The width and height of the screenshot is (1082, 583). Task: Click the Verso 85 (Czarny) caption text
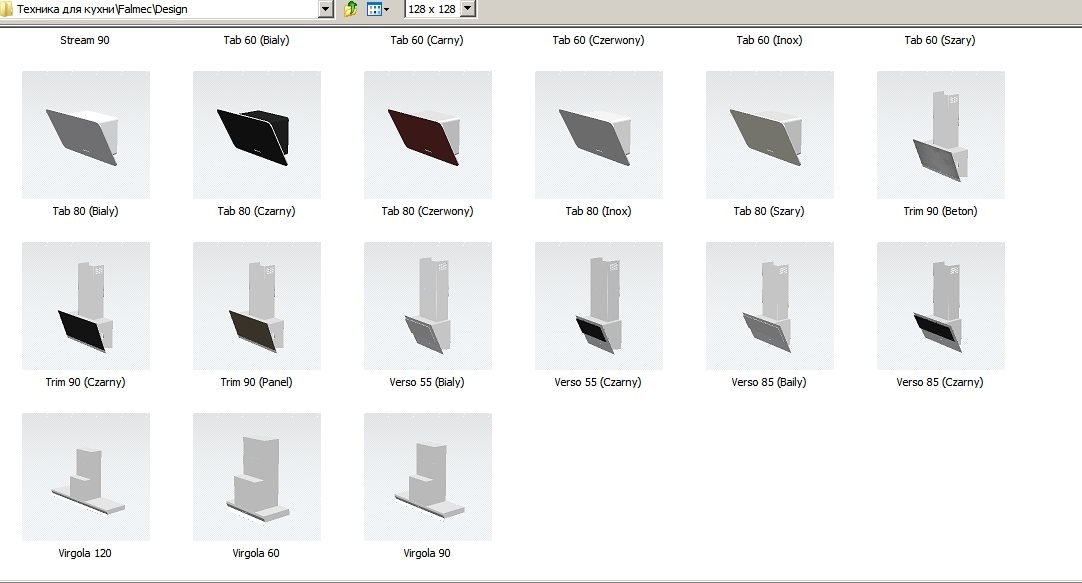(940, 382)
